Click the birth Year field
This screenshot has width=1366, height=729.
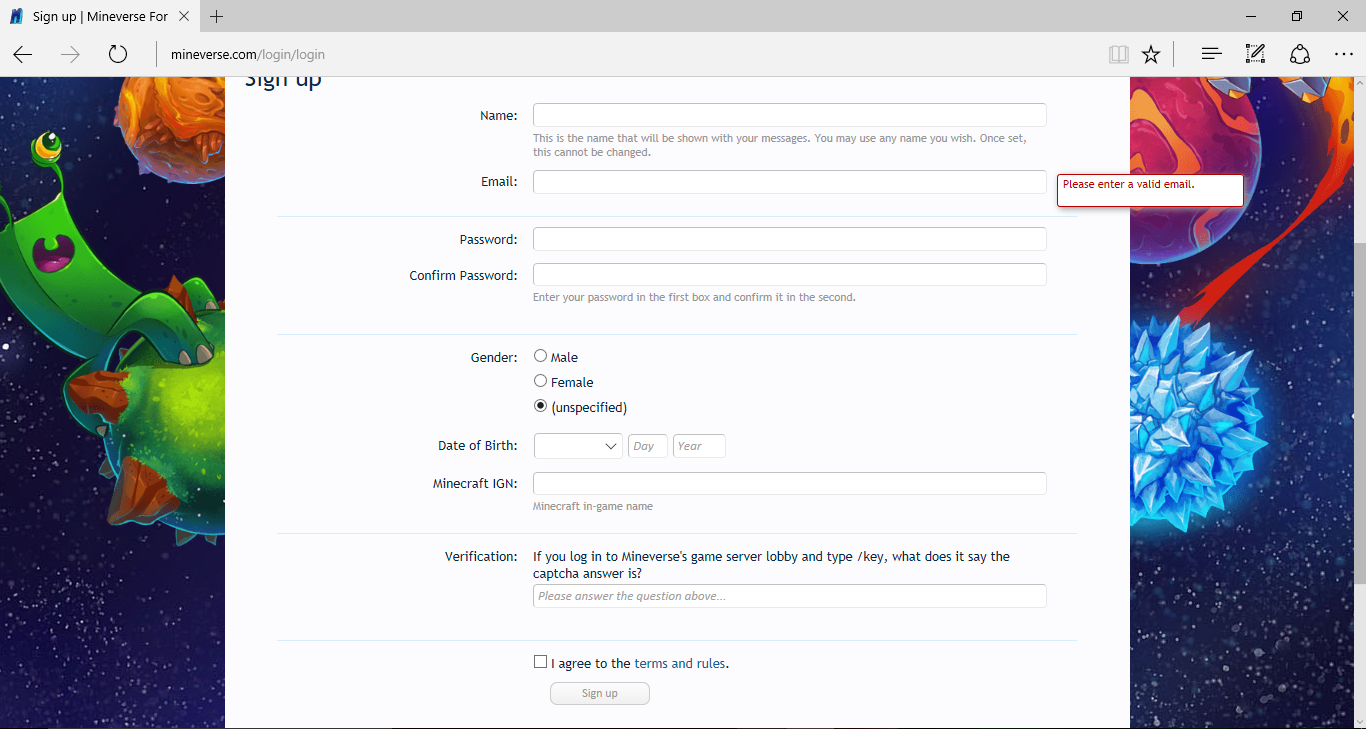[699, 446]
